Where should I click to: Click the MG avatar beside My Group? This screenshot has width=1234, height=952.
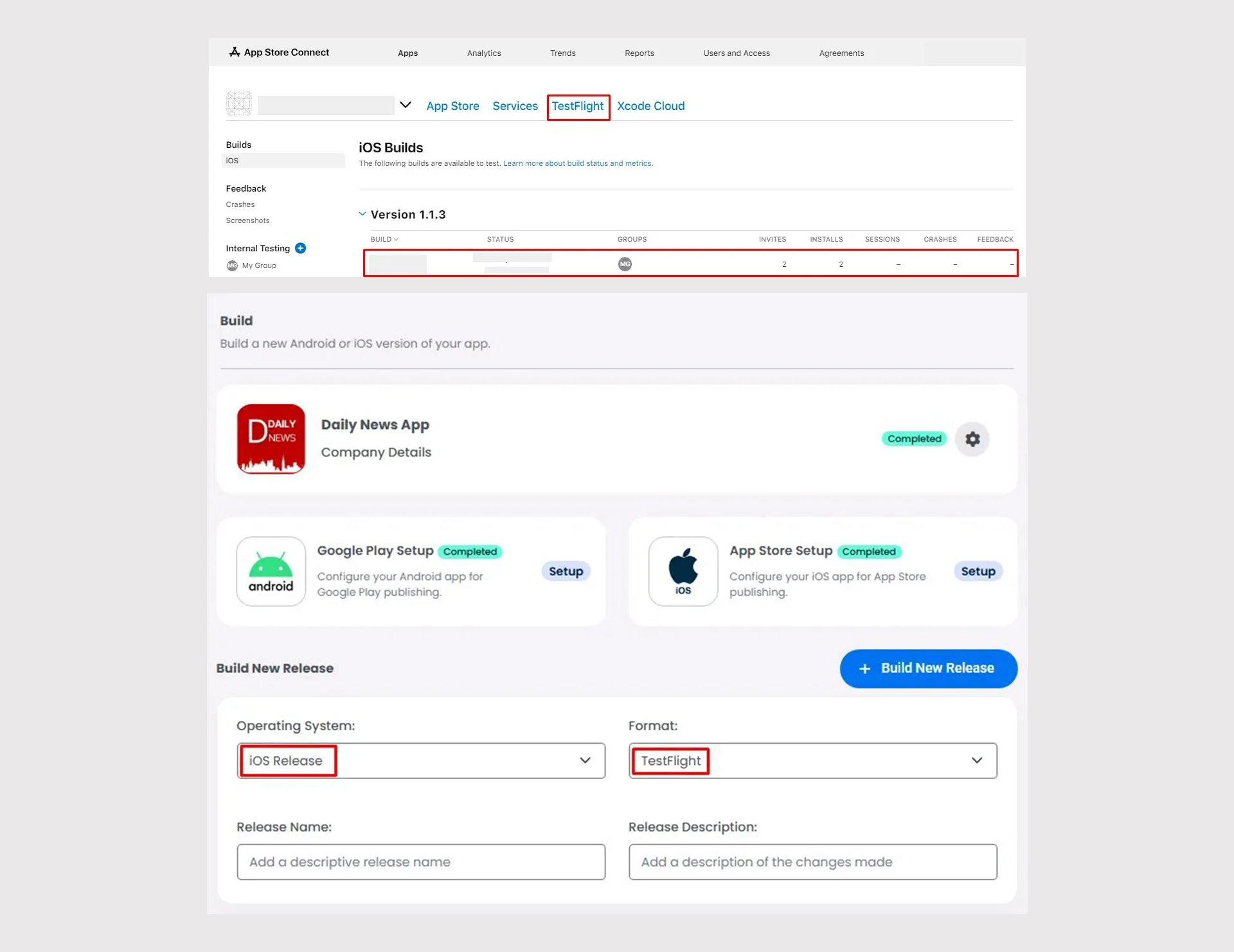click(232, 265)
